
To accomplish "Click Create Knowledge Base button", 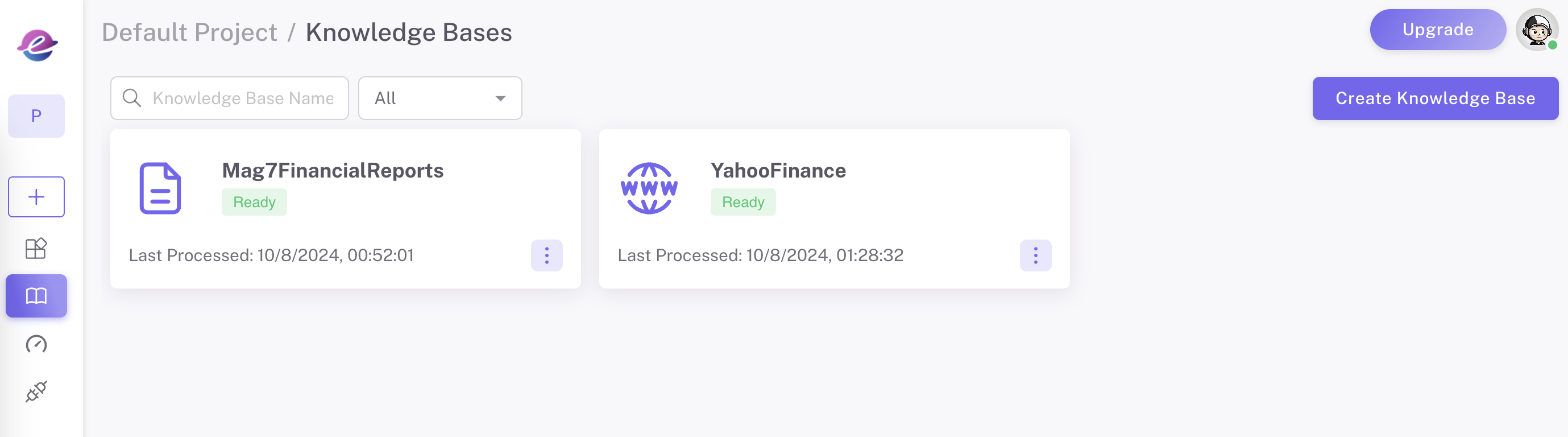I will [1435, 98].
